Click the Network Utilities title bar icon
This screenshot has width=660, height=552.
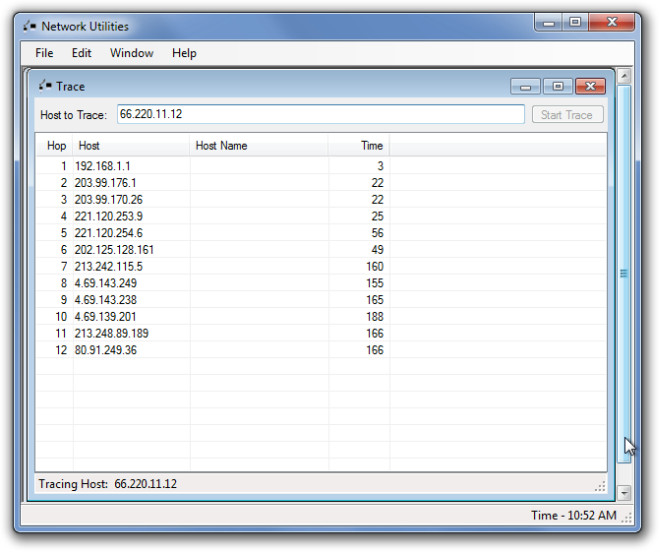click(29, 26)
